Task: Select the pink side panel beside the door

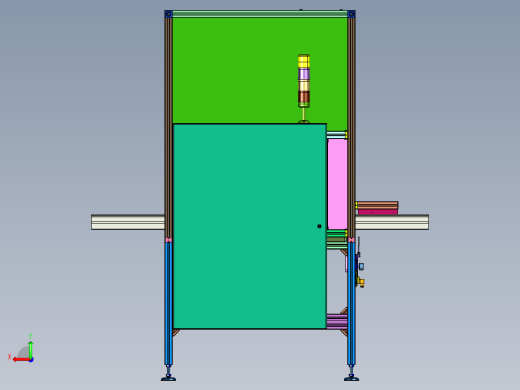Action: (x=337, y=184)
